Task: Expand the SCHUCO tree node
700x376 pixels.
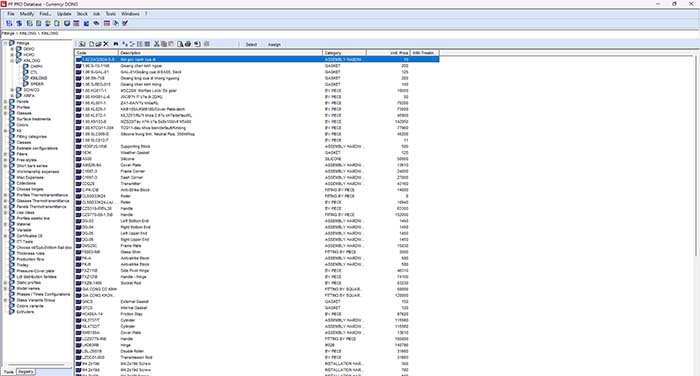Action: 12,90
